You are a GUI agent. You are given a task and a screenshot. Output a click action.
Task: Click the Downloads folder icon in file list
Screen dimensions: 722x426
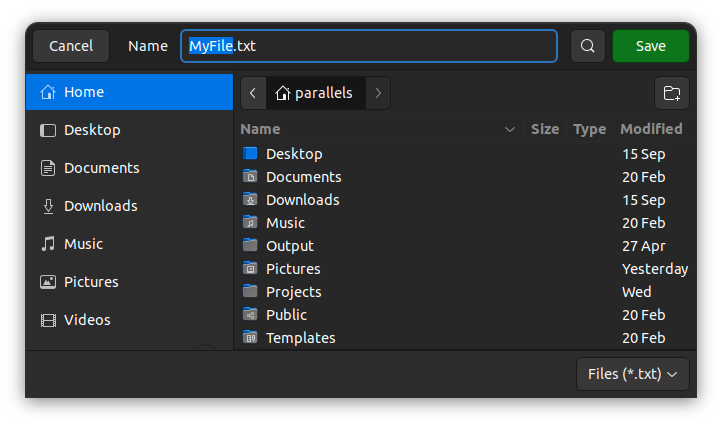(x=250, y=200)
